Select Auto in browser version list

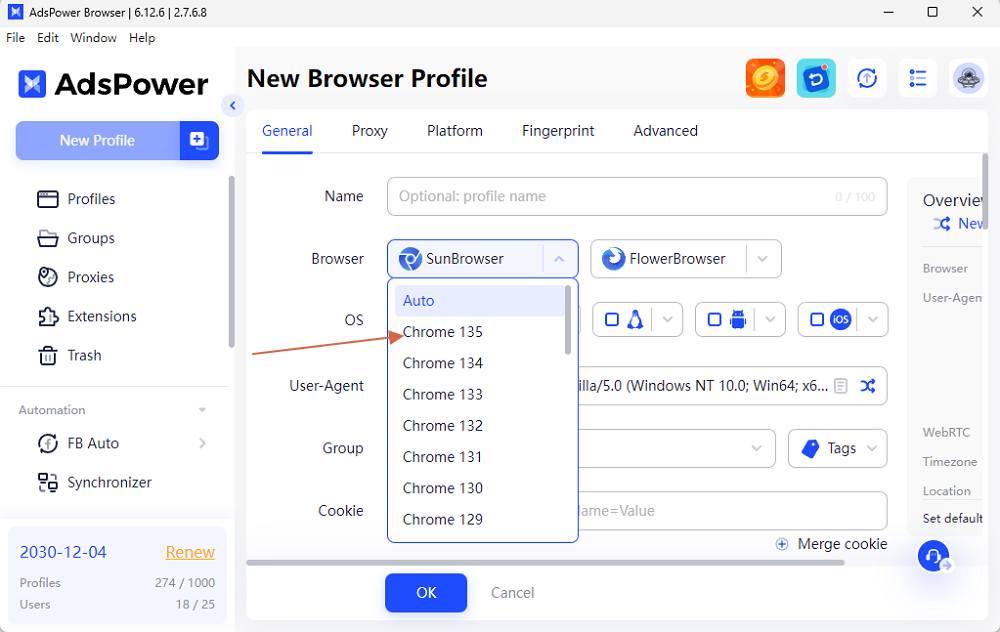click(479, 301)
